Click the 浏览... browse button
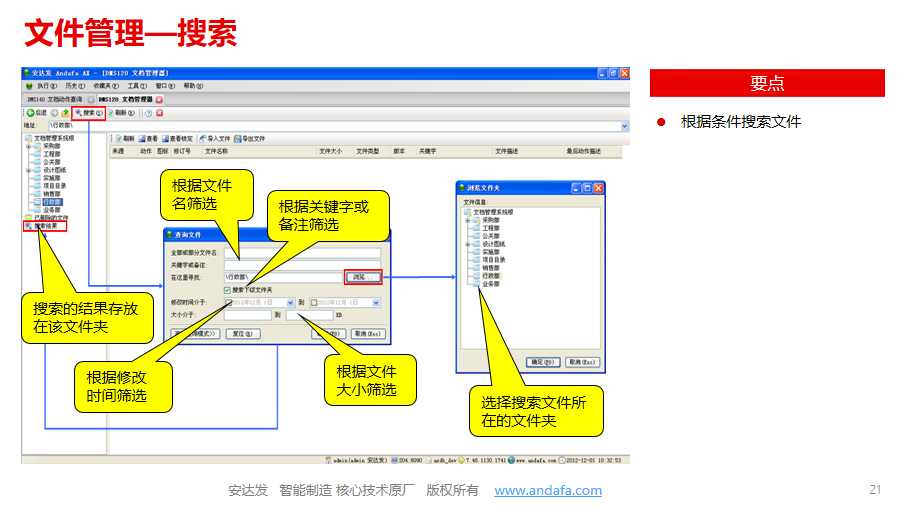This screenshot has height=509, width=907. [362, 276]
